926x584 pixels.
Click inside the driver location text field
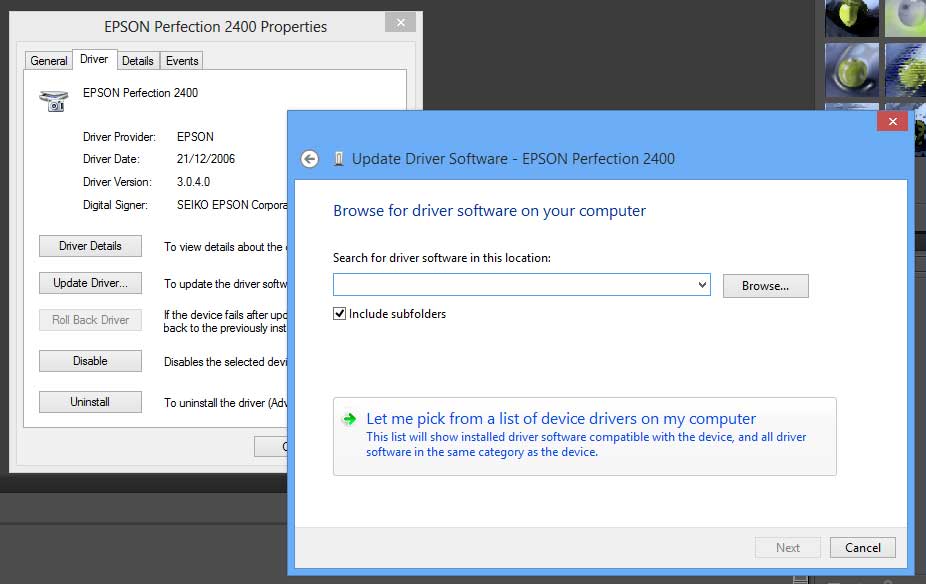512,286
